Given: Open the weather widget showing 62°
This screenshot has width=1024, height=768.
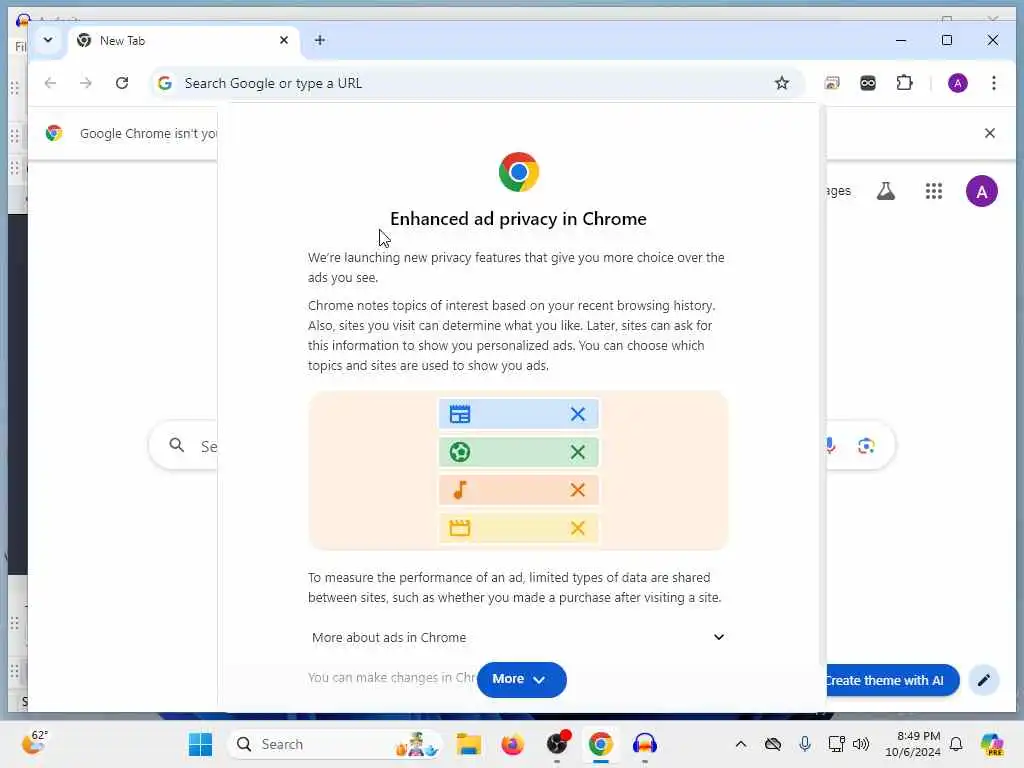Looking at the screenshot, I should [35, 743].
